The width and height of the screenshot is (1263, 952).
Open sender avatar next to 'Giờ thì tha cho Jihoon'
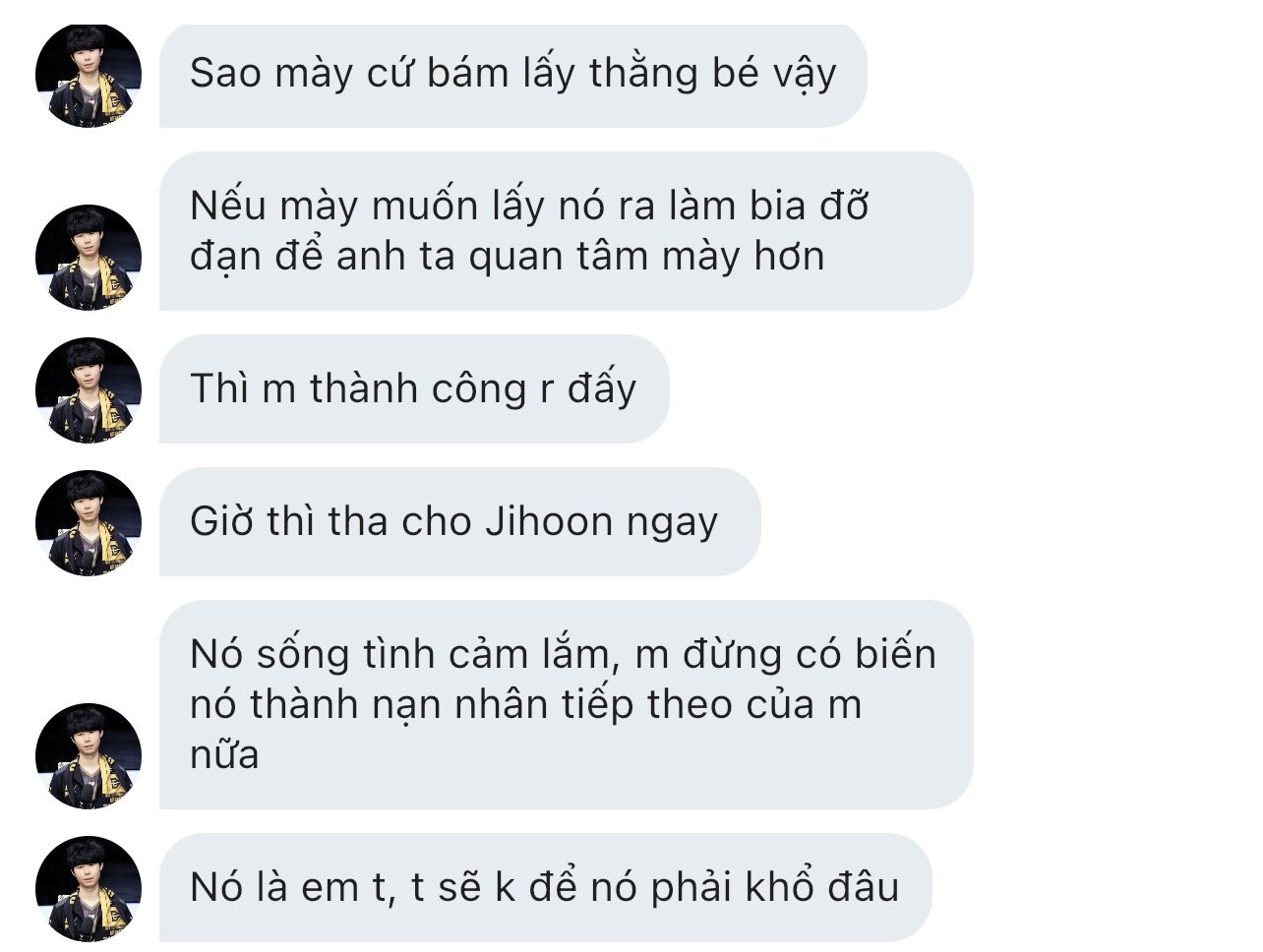click(x=89, y=523)
